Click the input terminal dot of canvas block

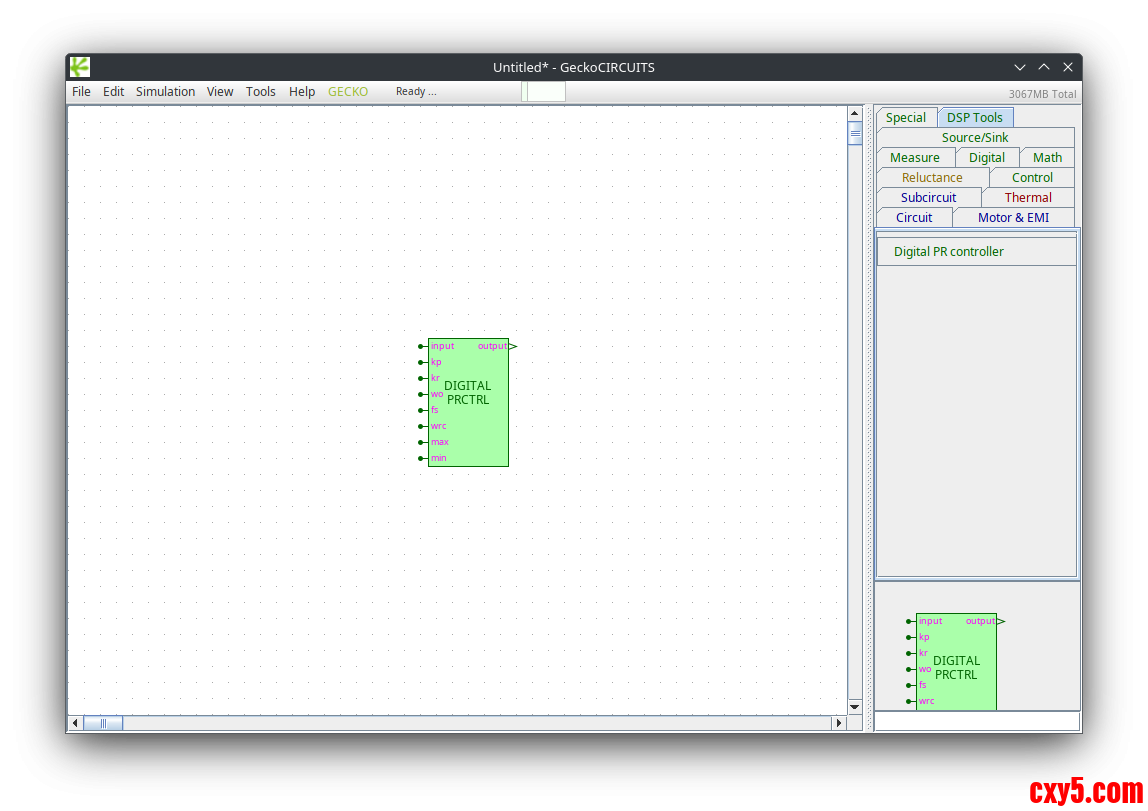pyautogui.click(x=421, y=346)
